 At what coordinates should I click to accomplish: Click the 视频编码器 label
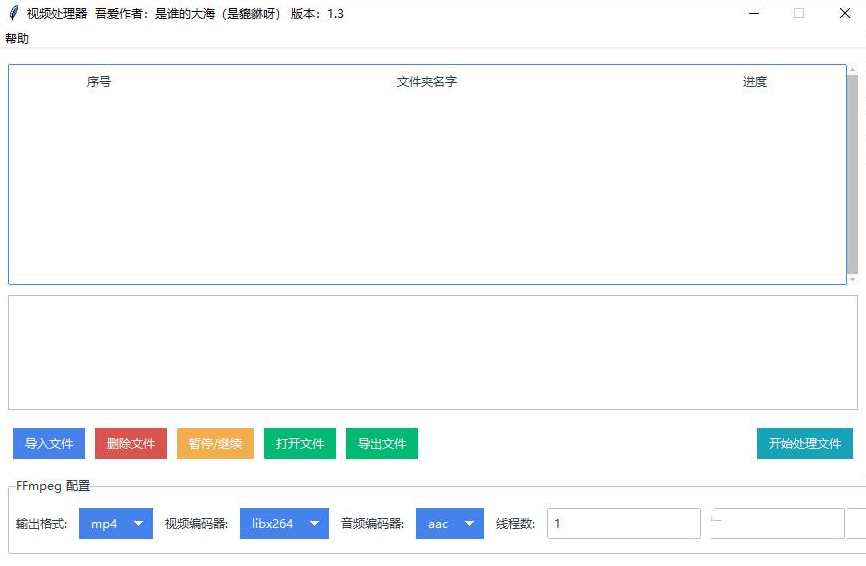pyautogui.click(x=197, y=523)
